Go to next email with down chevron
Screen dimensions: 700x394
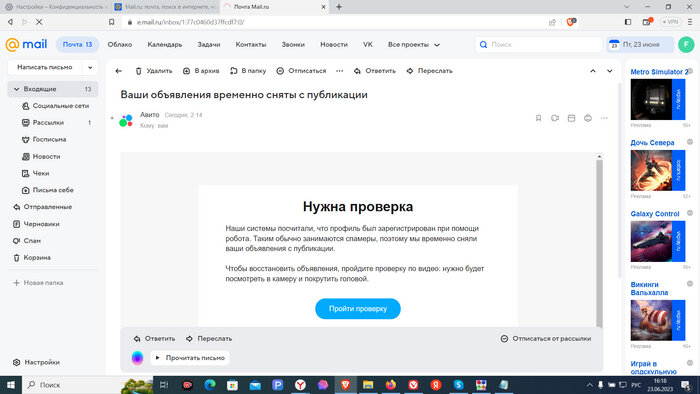(x=609, y=71)
